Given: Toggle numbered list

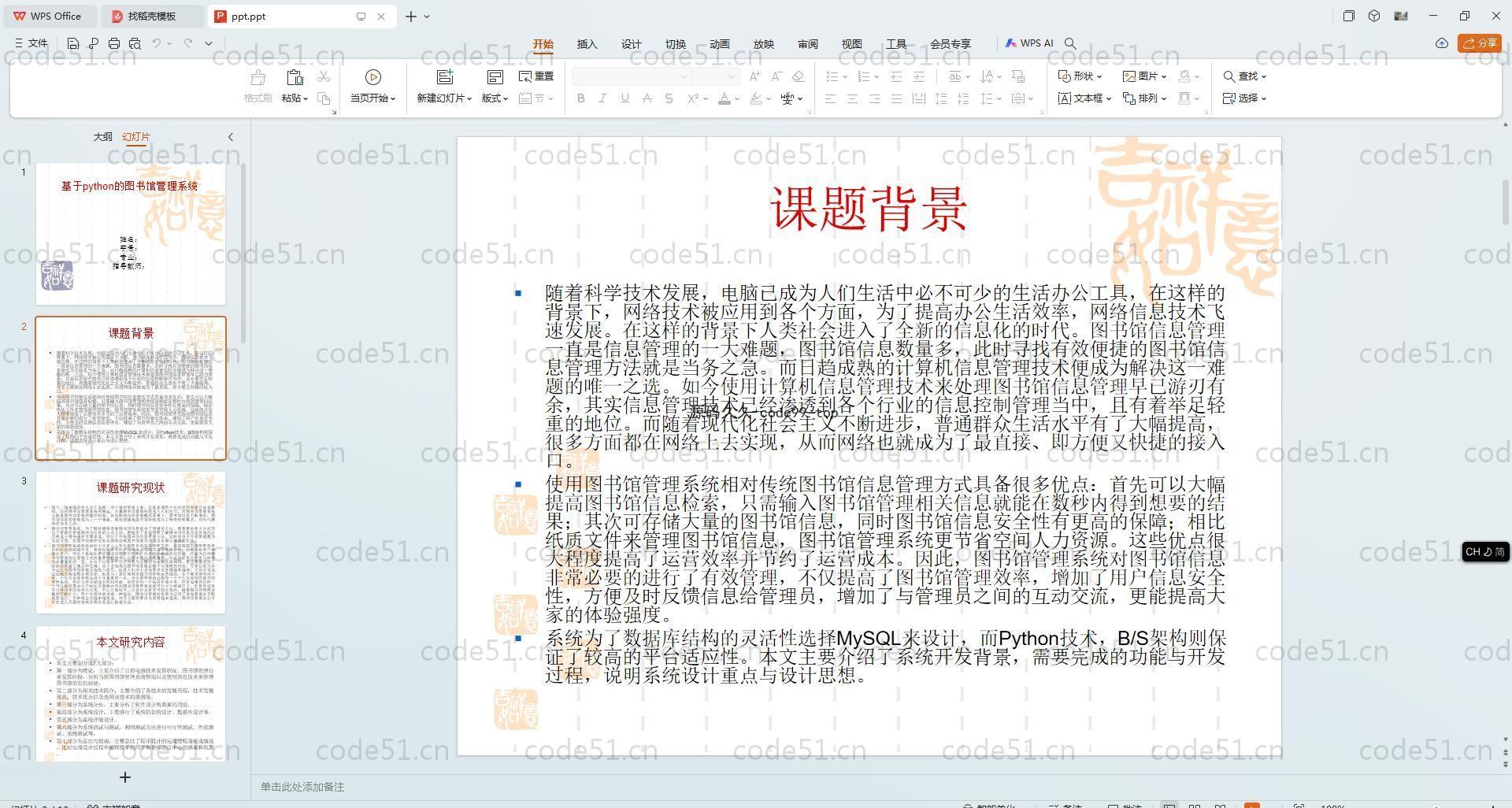Looking at the screenshot, I should click(863, 76).
